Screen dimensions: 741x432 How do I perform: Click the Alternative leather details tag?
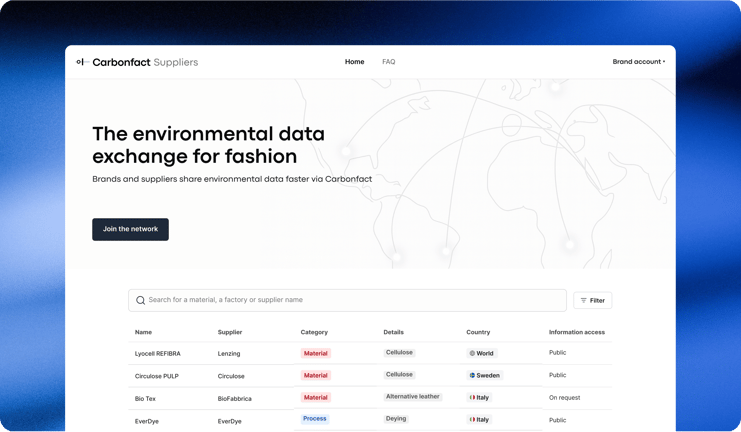pyautogui.click(x=413, y=397)
